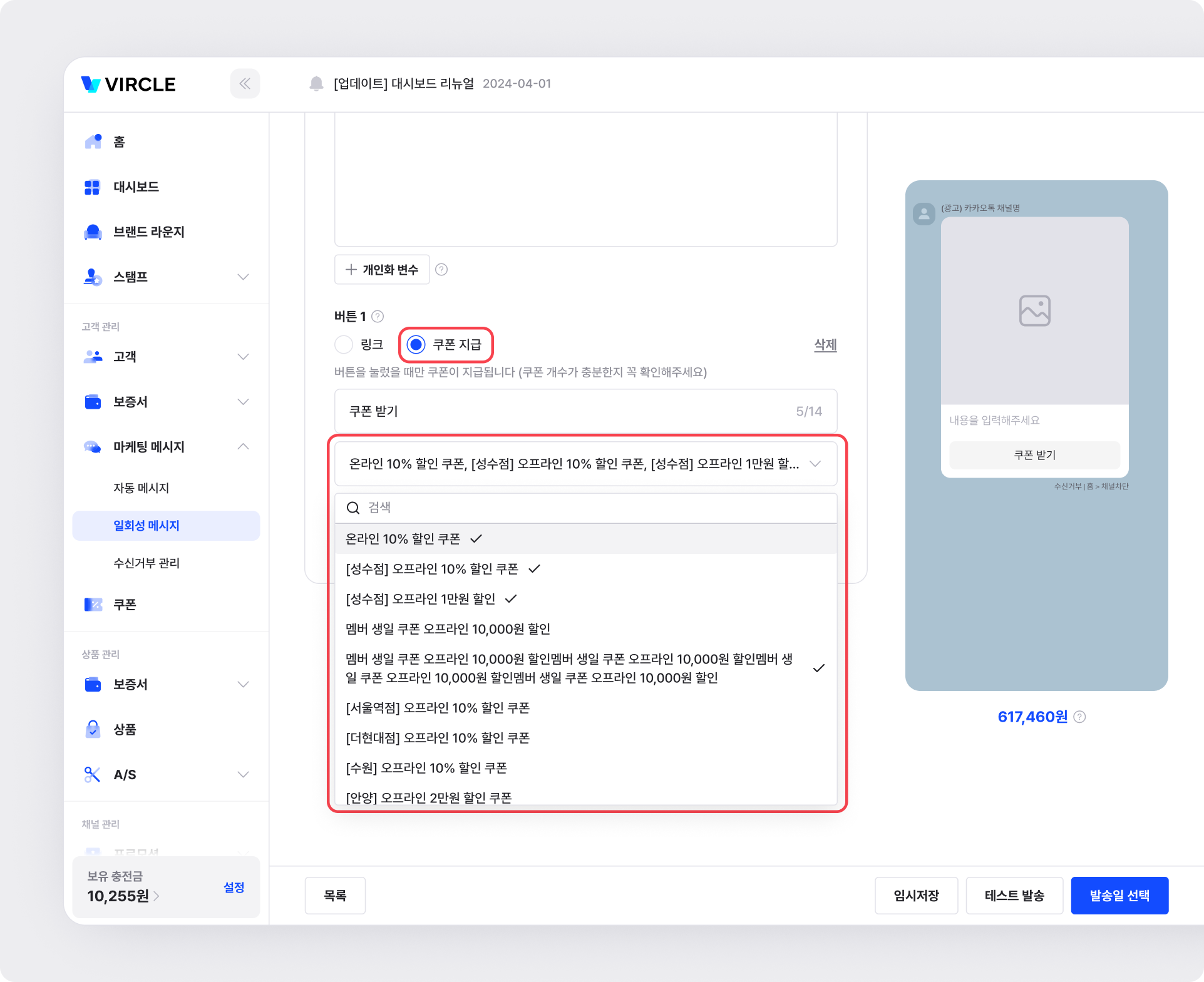
Task: Click the 삭제 link for button 1
Action: point(825,345)
